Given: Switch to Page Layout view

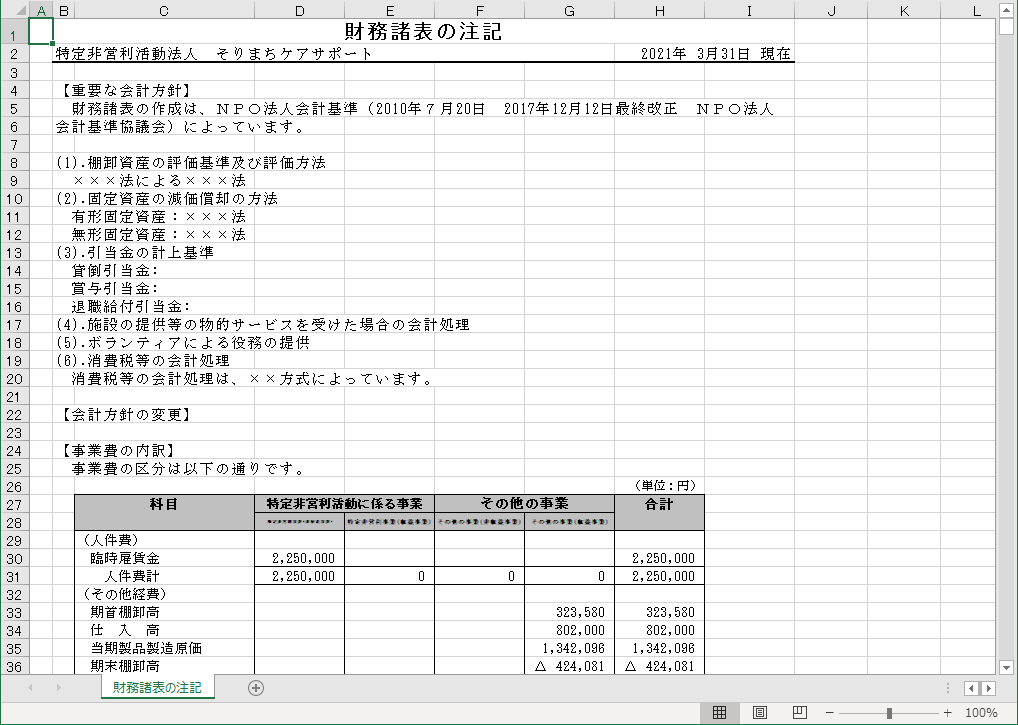Looking at the screenshot, I should click(x=759, y=713).
